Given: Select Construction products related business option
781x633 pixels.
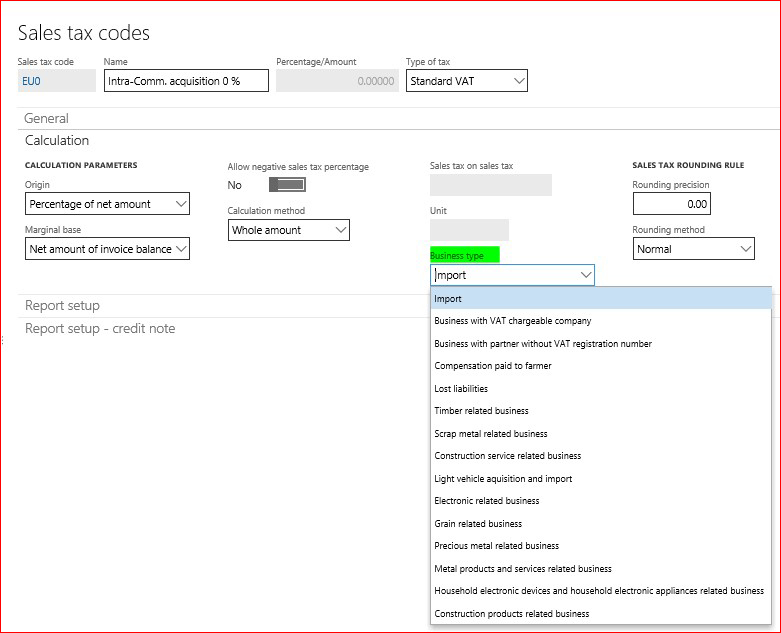Looking at the screenshot, I should click(x=601, y=614).
